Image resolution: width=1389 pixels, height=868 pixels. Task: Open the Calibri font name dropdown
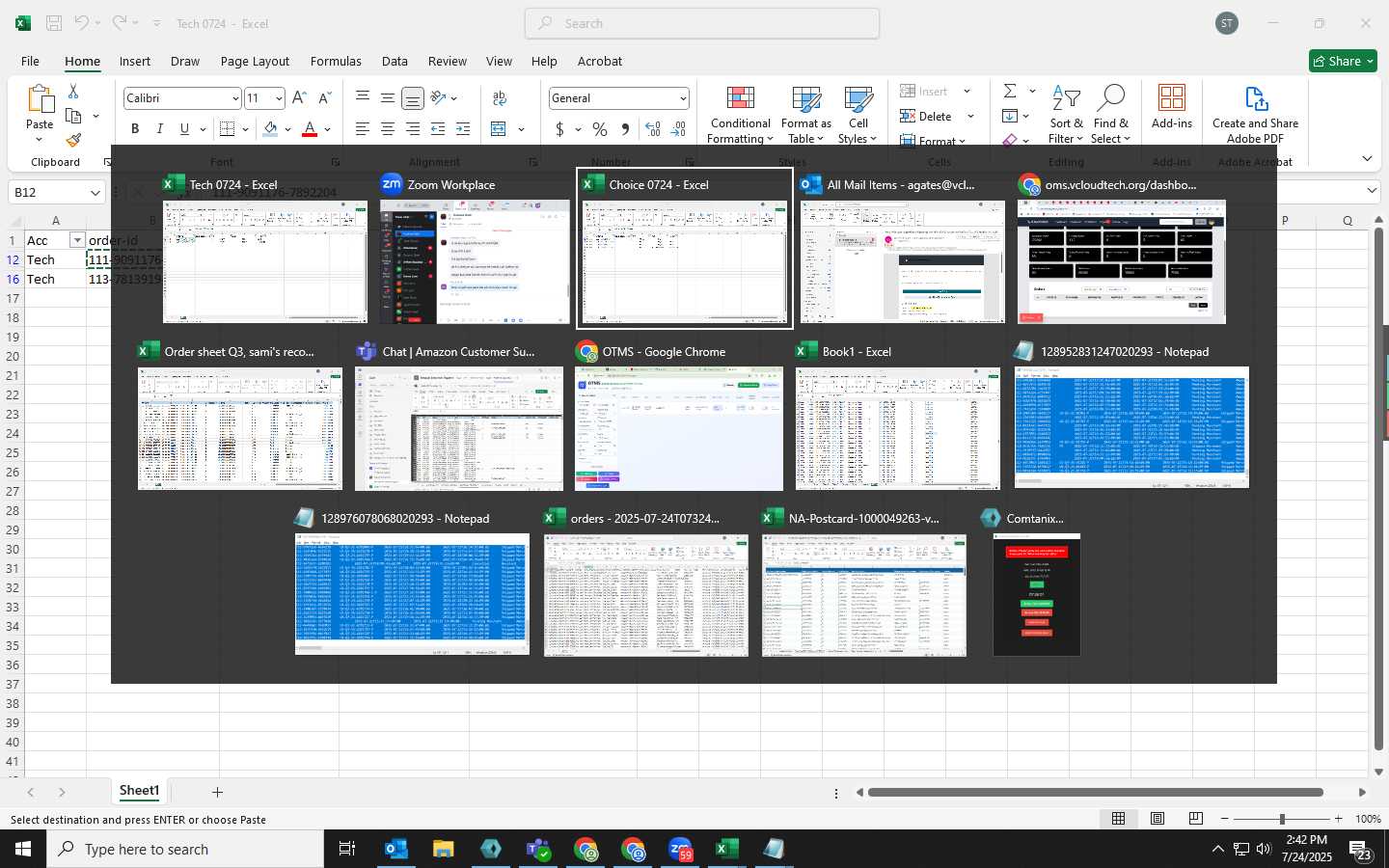(x=235, y=98)
